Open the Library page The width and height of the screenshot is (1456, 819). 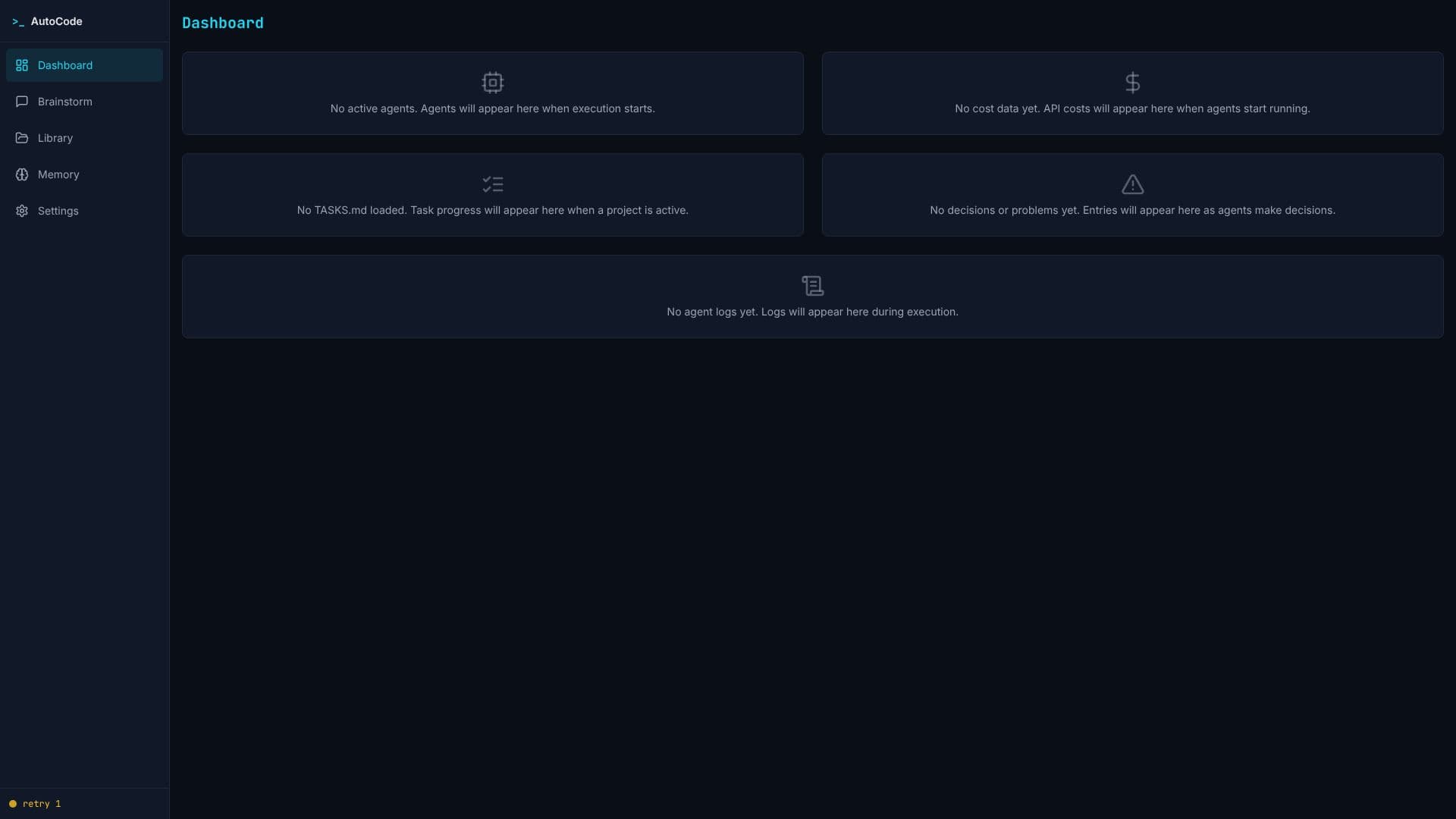point(84,138)
